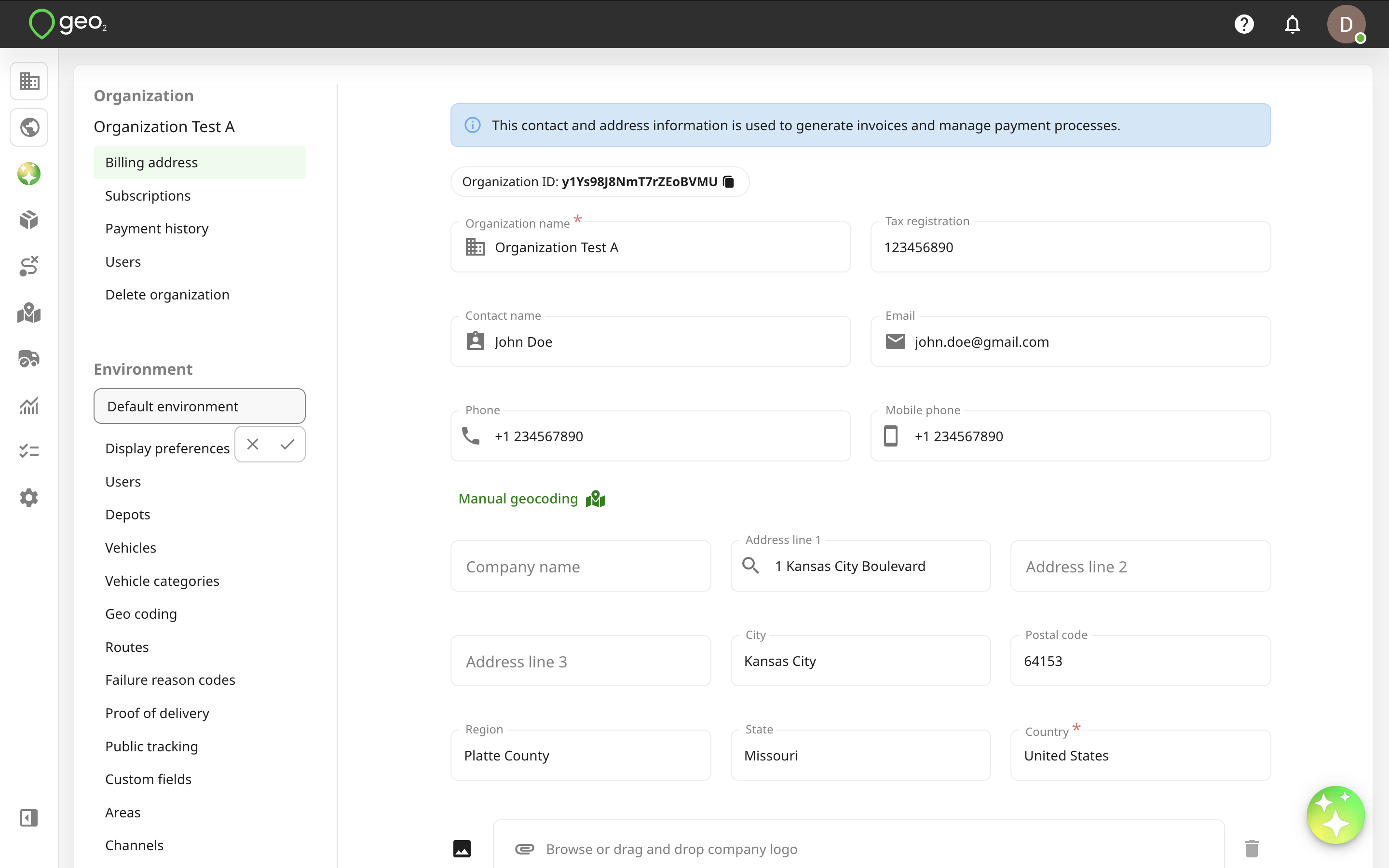This screenshot has width=1389, height=868.
Task: Collapse the sidebar panel icon
Action: (29, 817)
